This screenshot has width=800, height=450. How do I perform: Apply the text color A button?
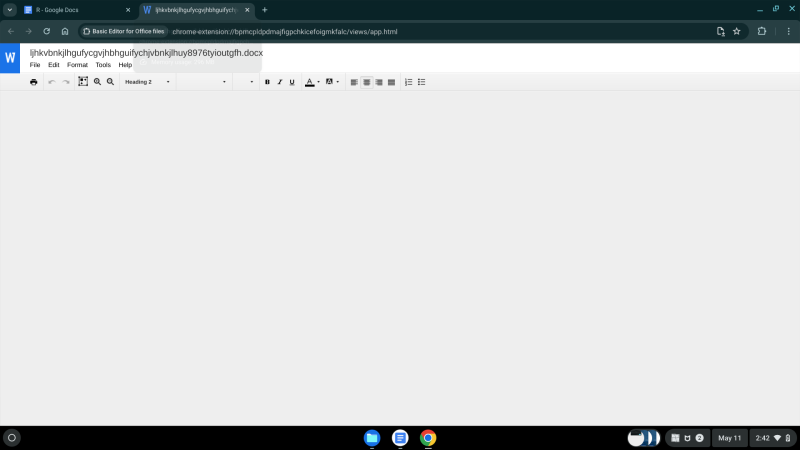pos(310,82)
